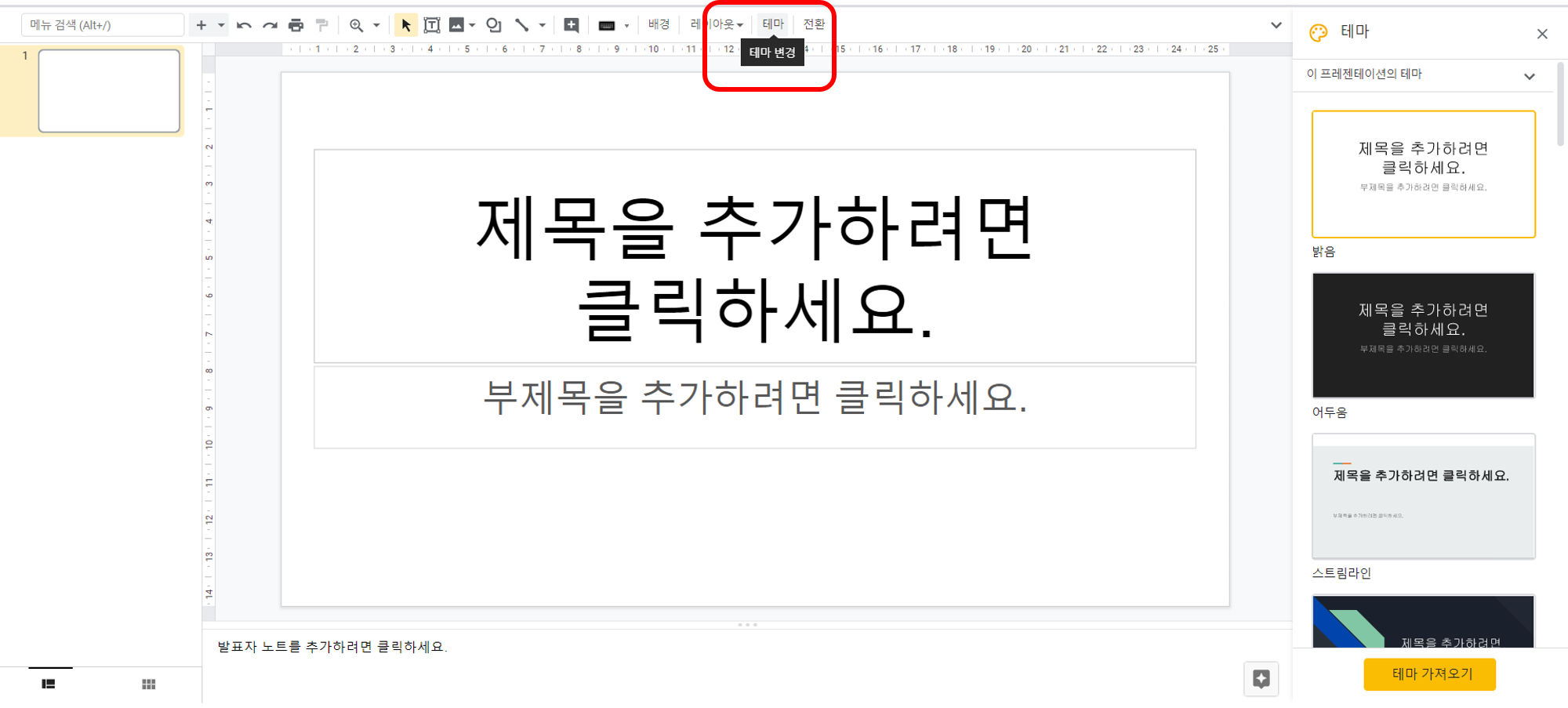1568x708 pixels.
Task: Click the subtitle placeholder on the slide
Action: (755, 408)
